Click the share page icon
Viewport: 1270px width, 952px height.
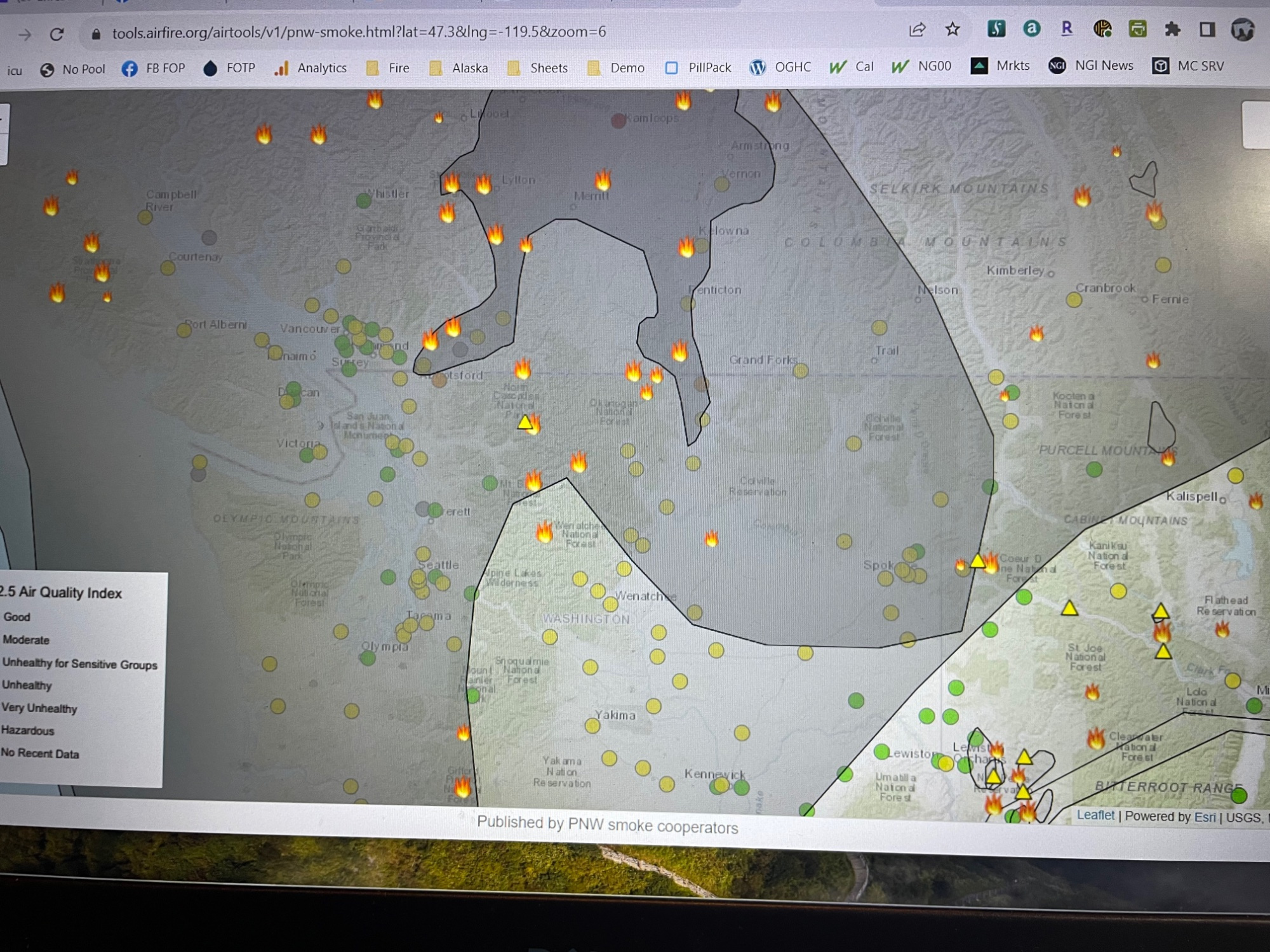point(917,30)
